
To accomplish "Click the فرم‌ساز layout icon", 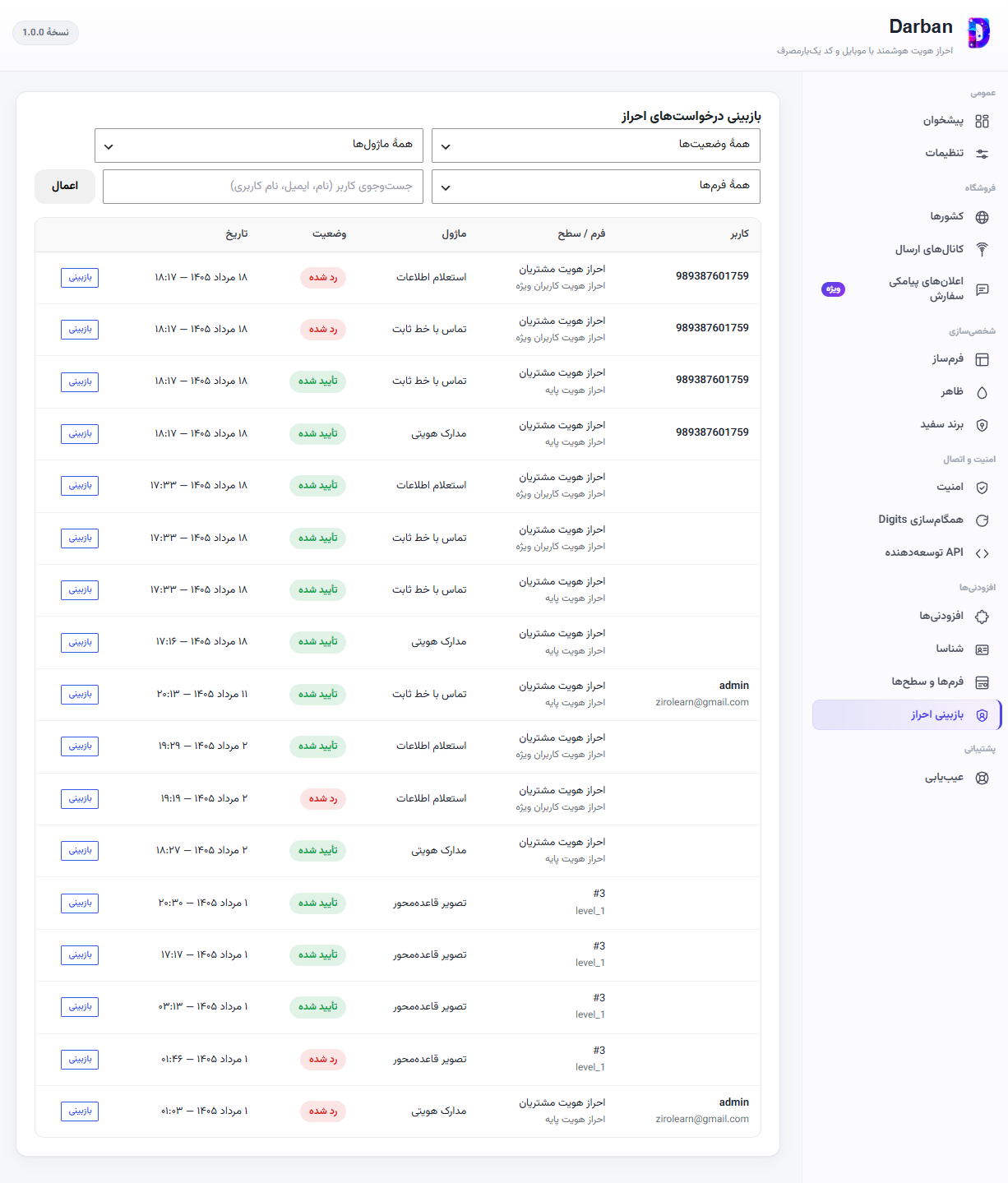I will pyautogui.click(x=982, y=359).
